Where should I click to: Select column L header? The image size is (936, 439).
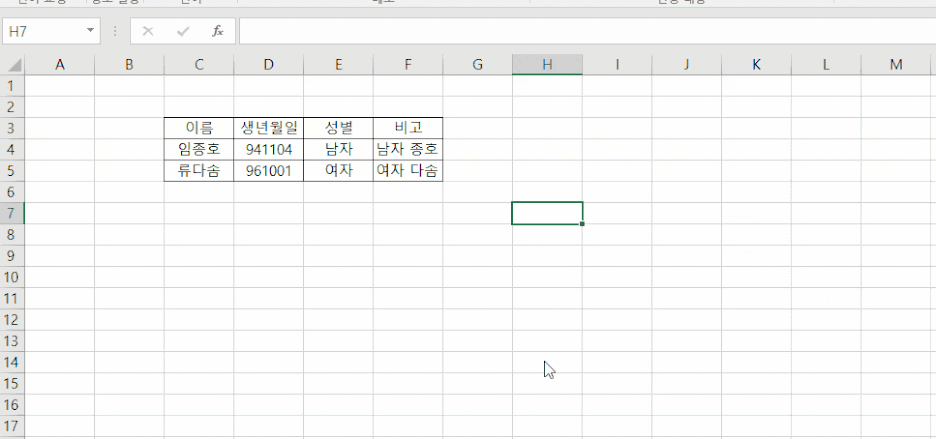pyautogui.click(x=826, y=65)
